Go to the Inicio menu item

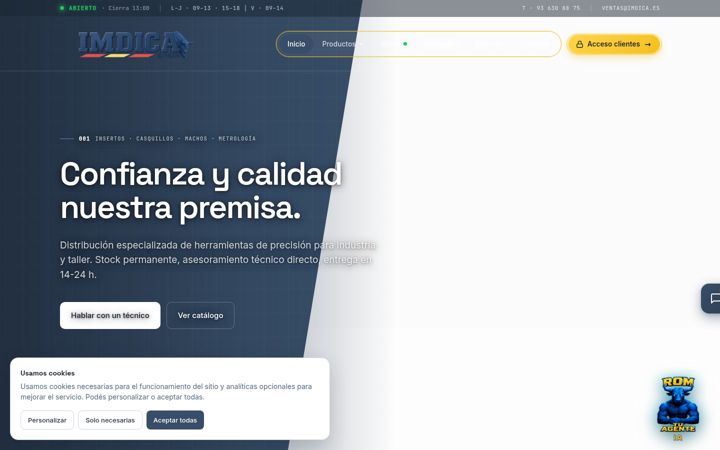296,44
